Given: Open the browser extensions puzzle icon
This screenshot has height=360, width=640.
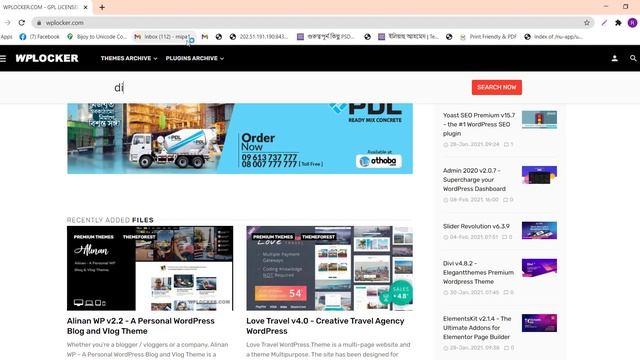Looking at the screenshot, I should tap(618, 23).
